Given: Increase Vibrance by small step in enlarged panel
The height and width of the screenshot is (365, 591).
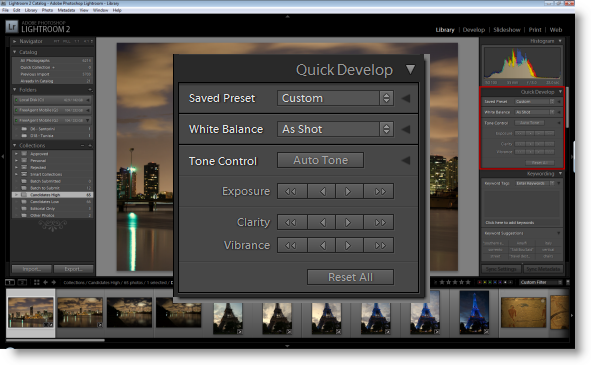Looking at the screenshot, I should (x=349, y=245).
